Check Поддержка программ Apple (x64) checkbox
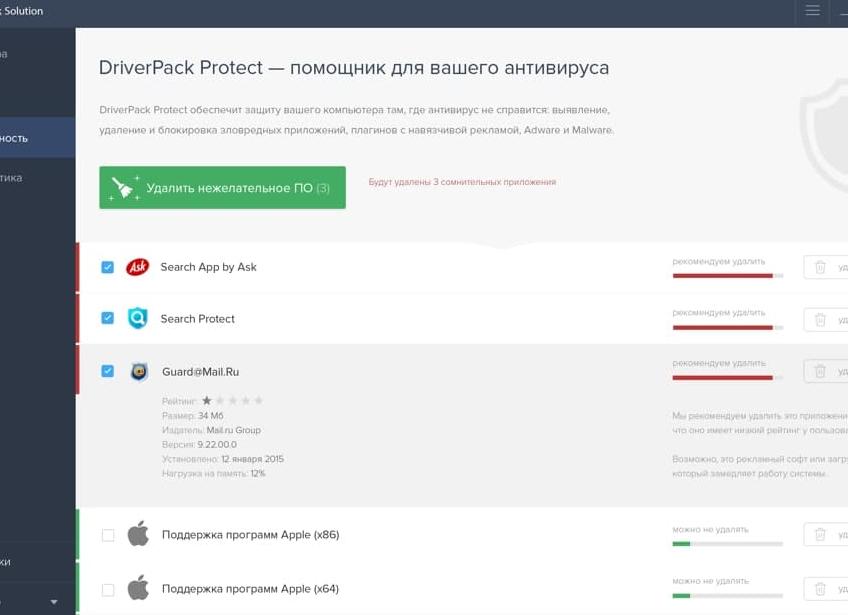848x615 pixels. 108,590
